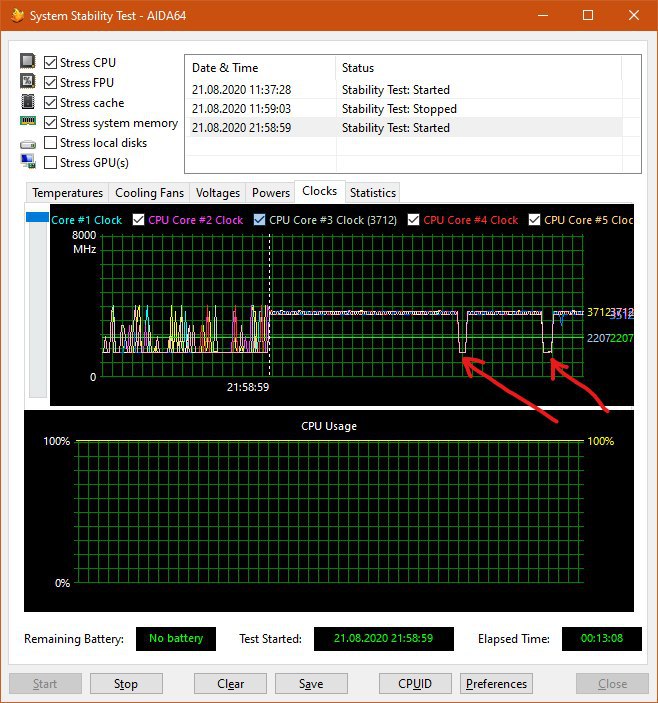The width and height of the screenshot is (658, 703).
Task: Click the cache chip icon beside Stress cache
Action: pos(28,101)
